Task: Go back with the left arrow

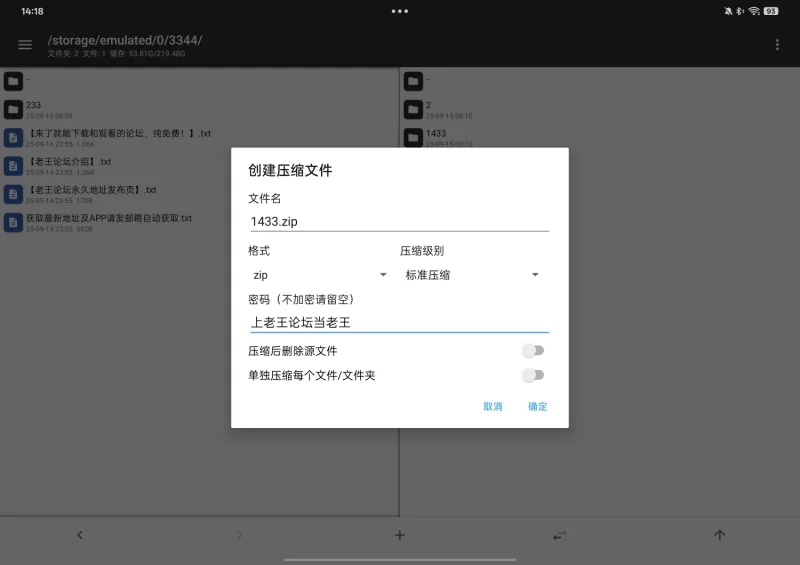Action: pyautogui.click(x=80, y=535)
